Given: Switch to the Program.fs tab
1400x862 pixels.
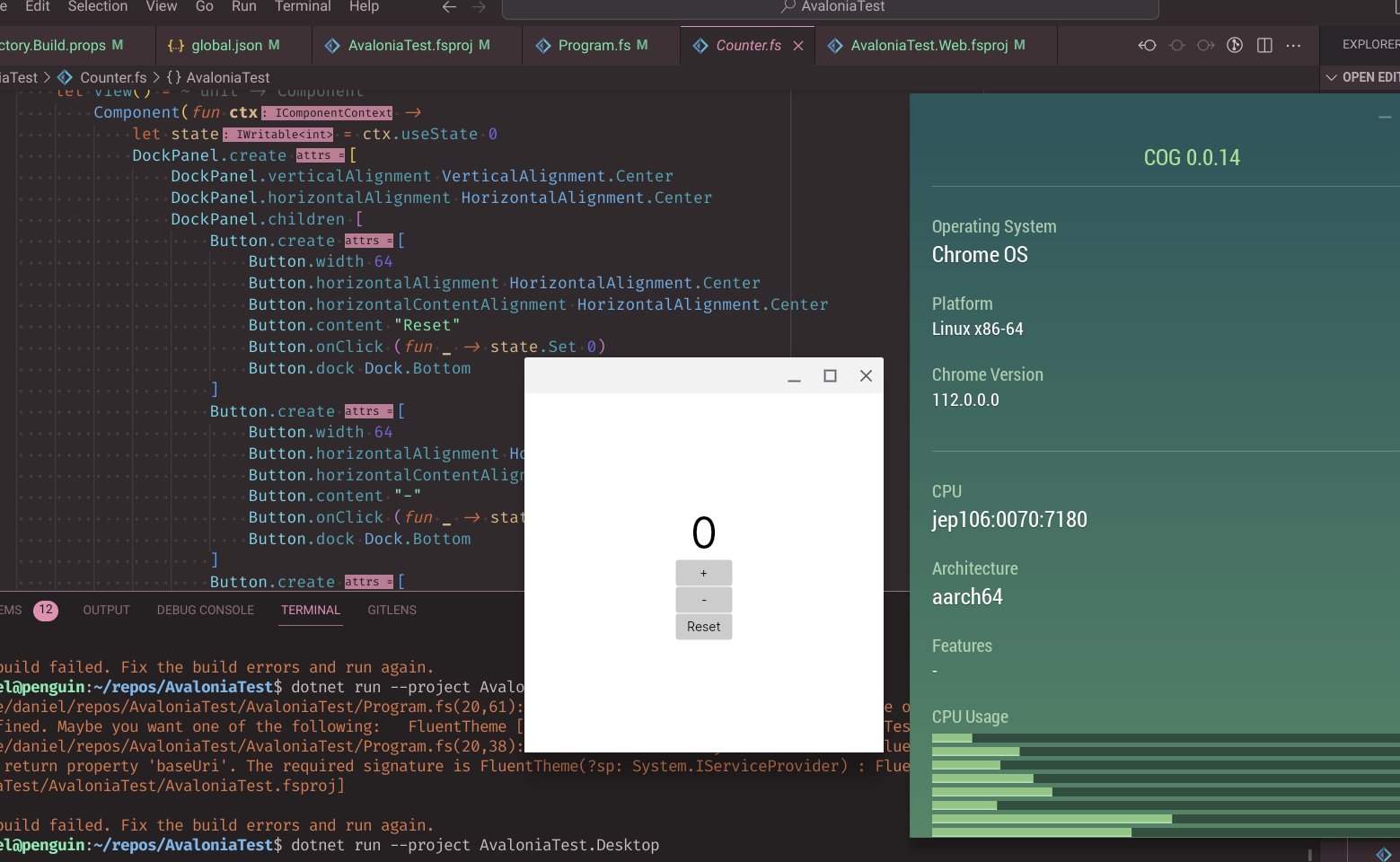Looking at the screenshot, I should 597,45.
